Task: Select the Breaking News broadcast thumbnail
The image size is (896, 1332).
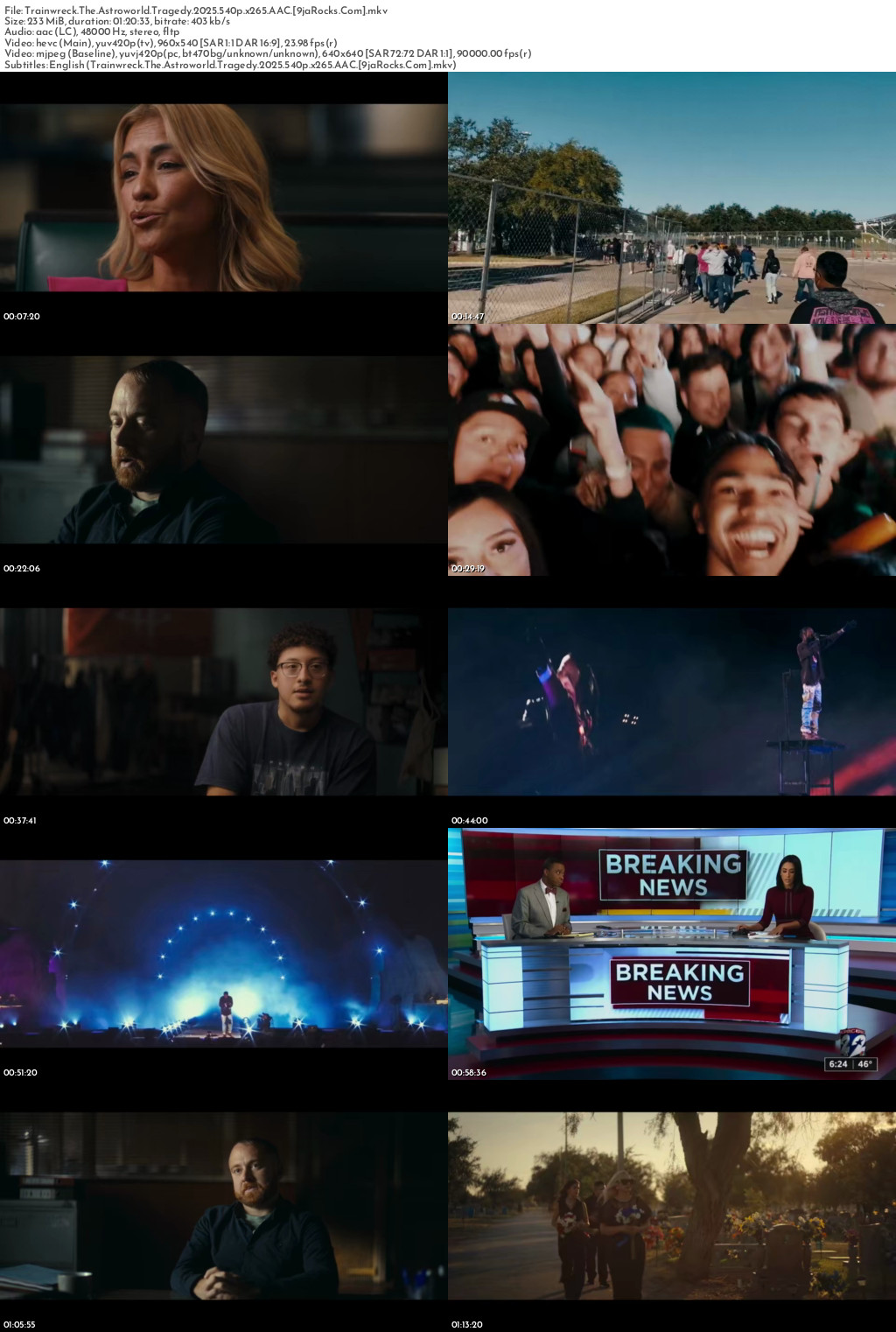Action: (x=671, y=954)
